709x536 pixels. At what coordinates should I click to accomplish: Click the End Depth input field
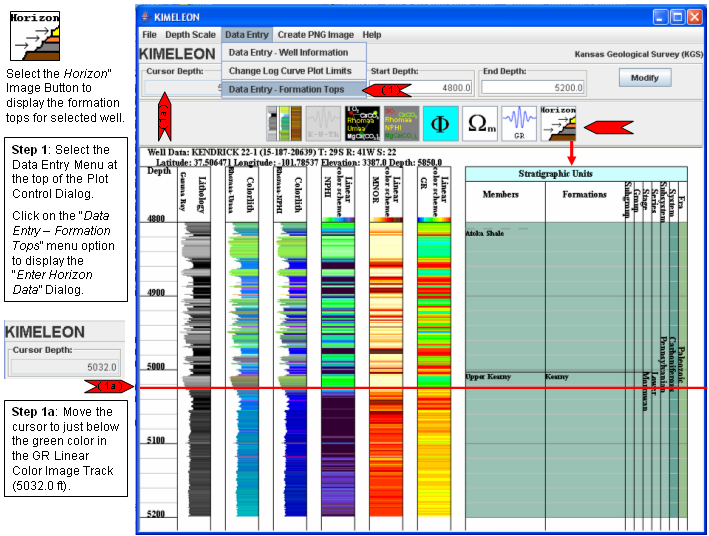click(x=533, y=88)
